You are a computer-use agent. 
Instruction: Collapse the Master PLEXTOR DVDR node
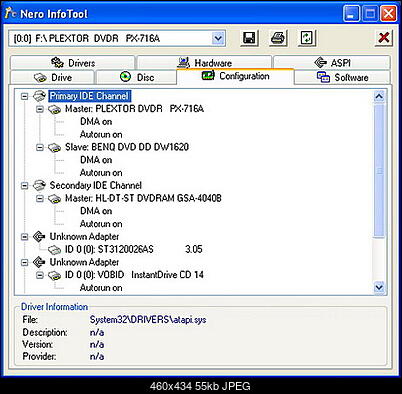(x=40, y=109)
